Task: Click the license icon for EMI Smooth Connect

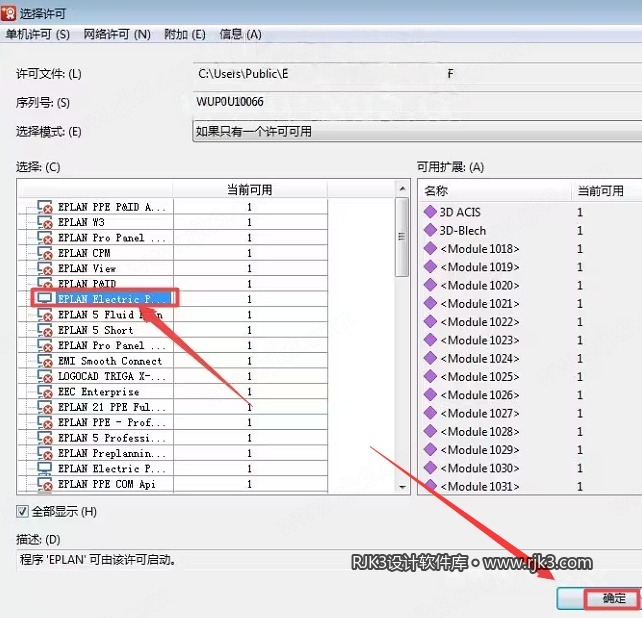Action: [45, 361]
